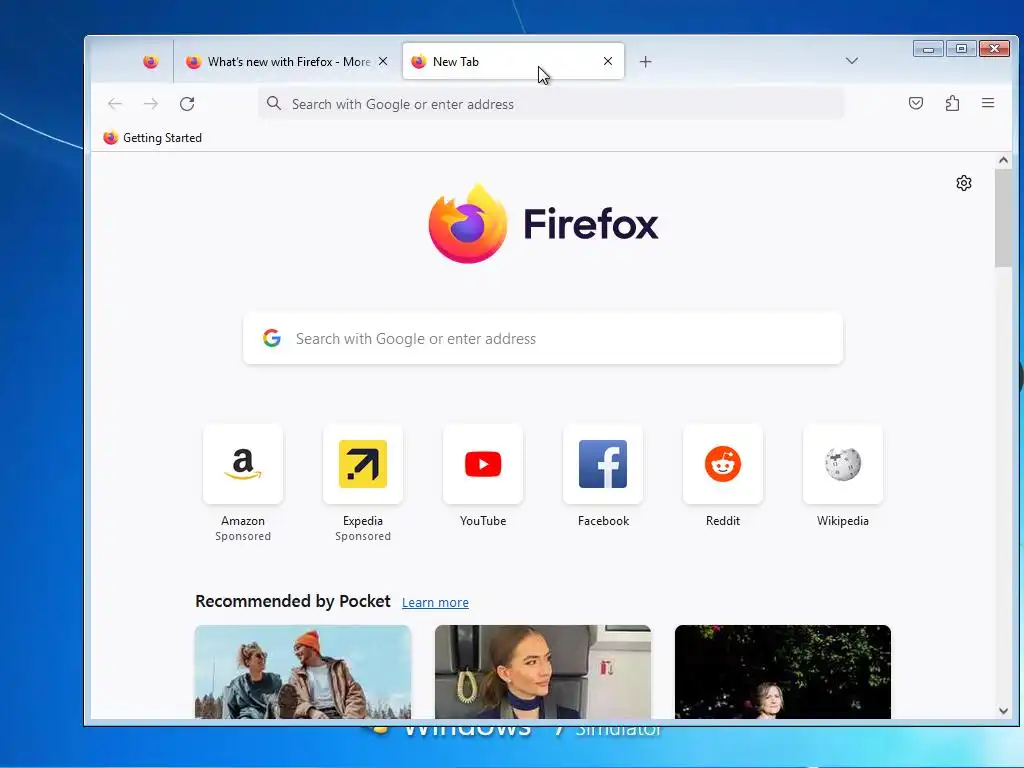1024x768 pixels.
Task: Click the Google G icon in the search box
Action: click(x=272, y=338)
